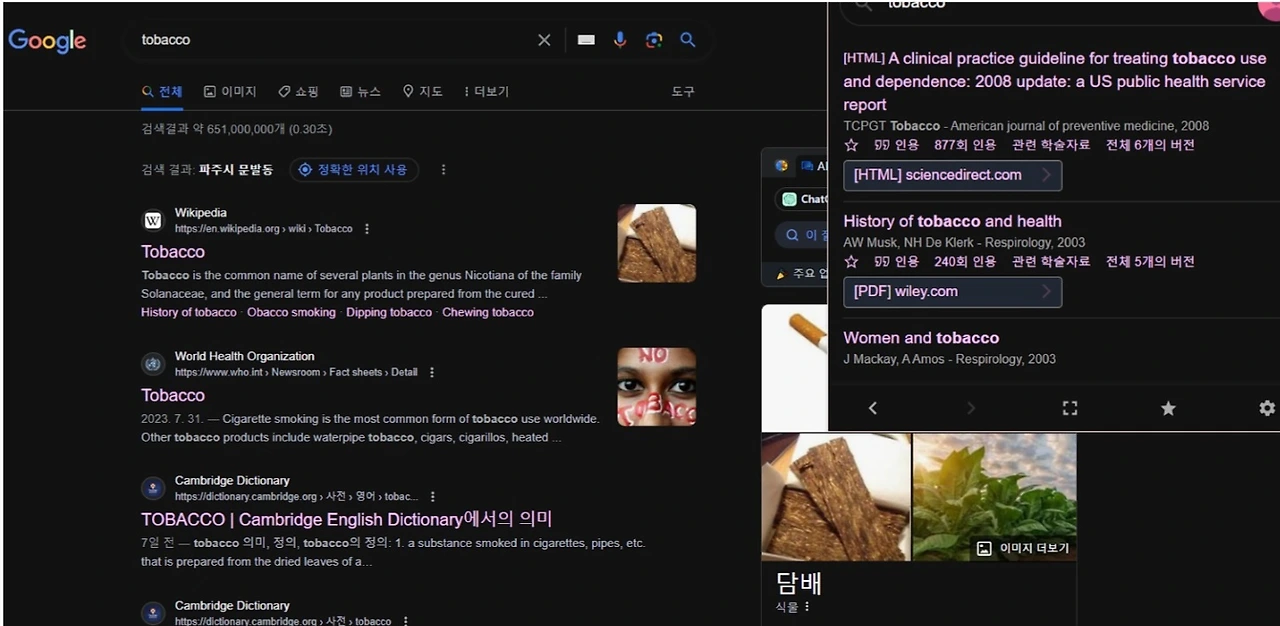The height and width of the screenshot is (626, 1280).
Task: View 877회 인용 citations
Action: pos(965,145)
